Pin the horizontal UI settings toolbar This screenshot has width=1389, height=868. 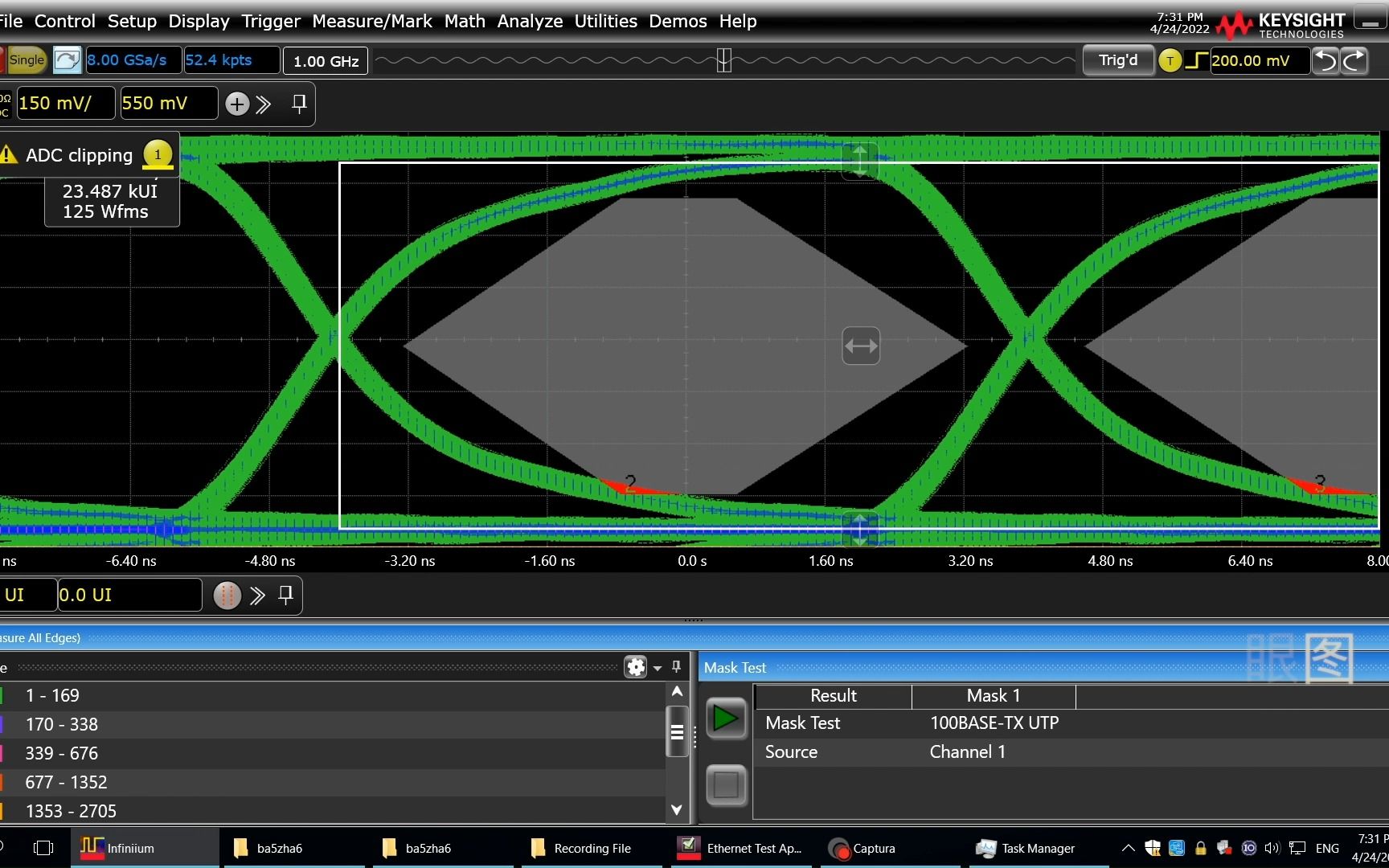(x=285, y=595)
